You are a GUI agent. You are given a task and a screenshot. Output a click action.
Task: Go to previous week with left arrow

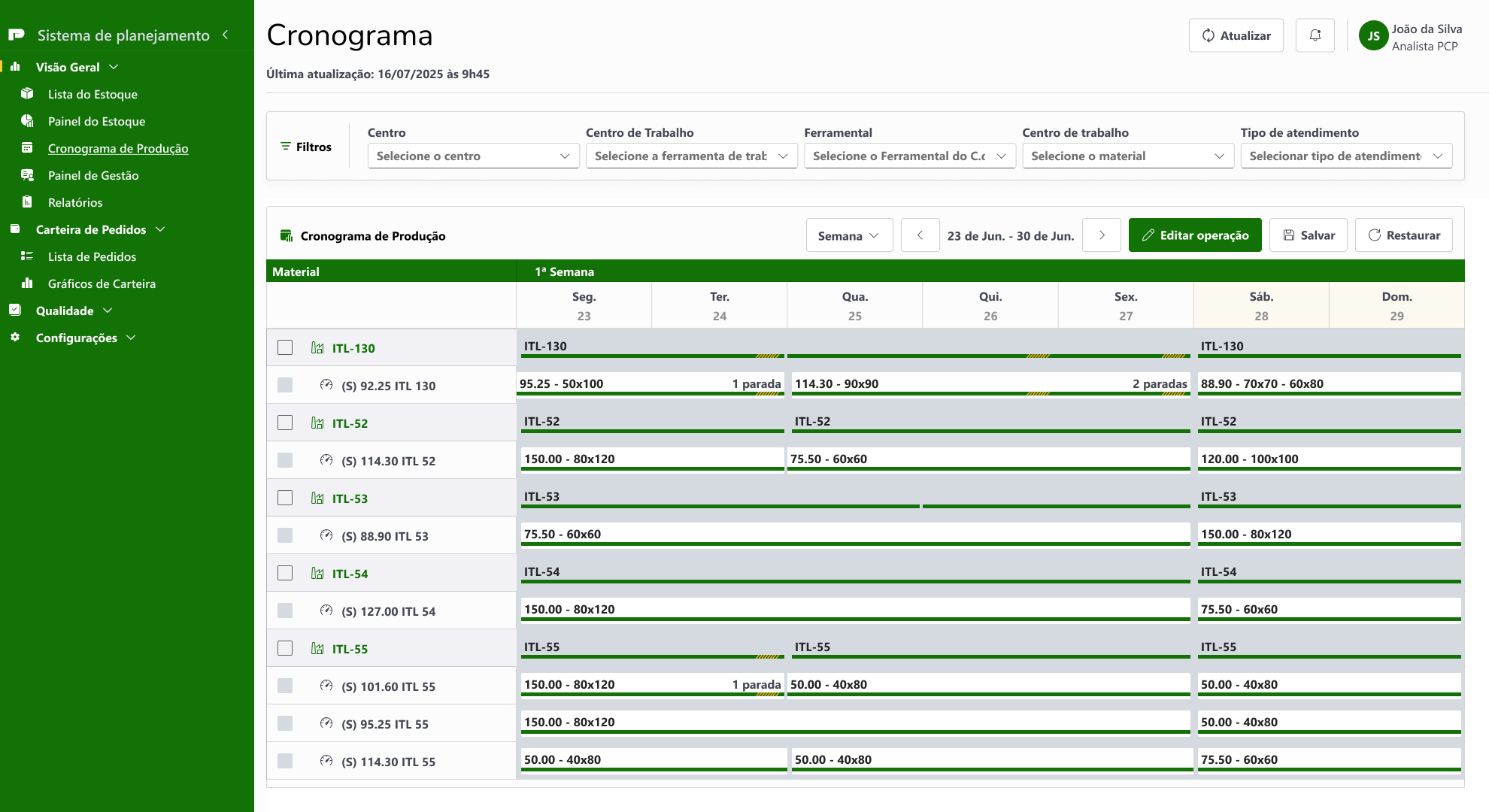[x=920, y=235]
